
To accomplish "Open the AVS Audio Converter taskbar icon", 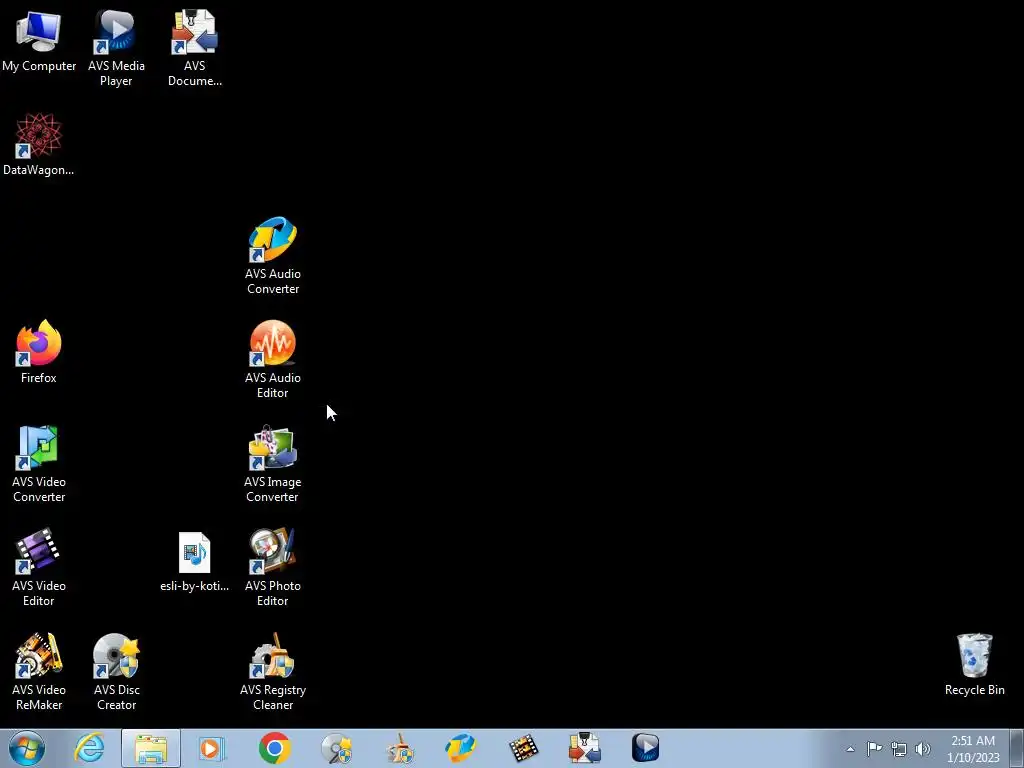I will pyautogui.click(x=460, y=748).
